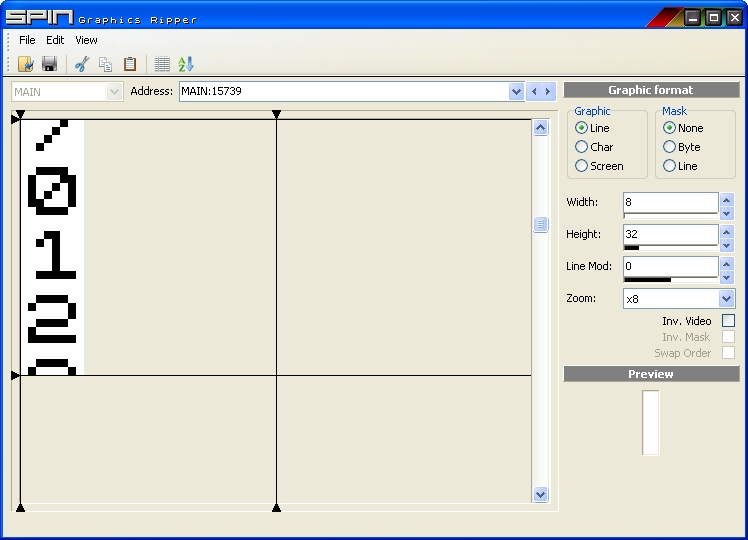
Task: Open the View menu
Action: [86, 40]
